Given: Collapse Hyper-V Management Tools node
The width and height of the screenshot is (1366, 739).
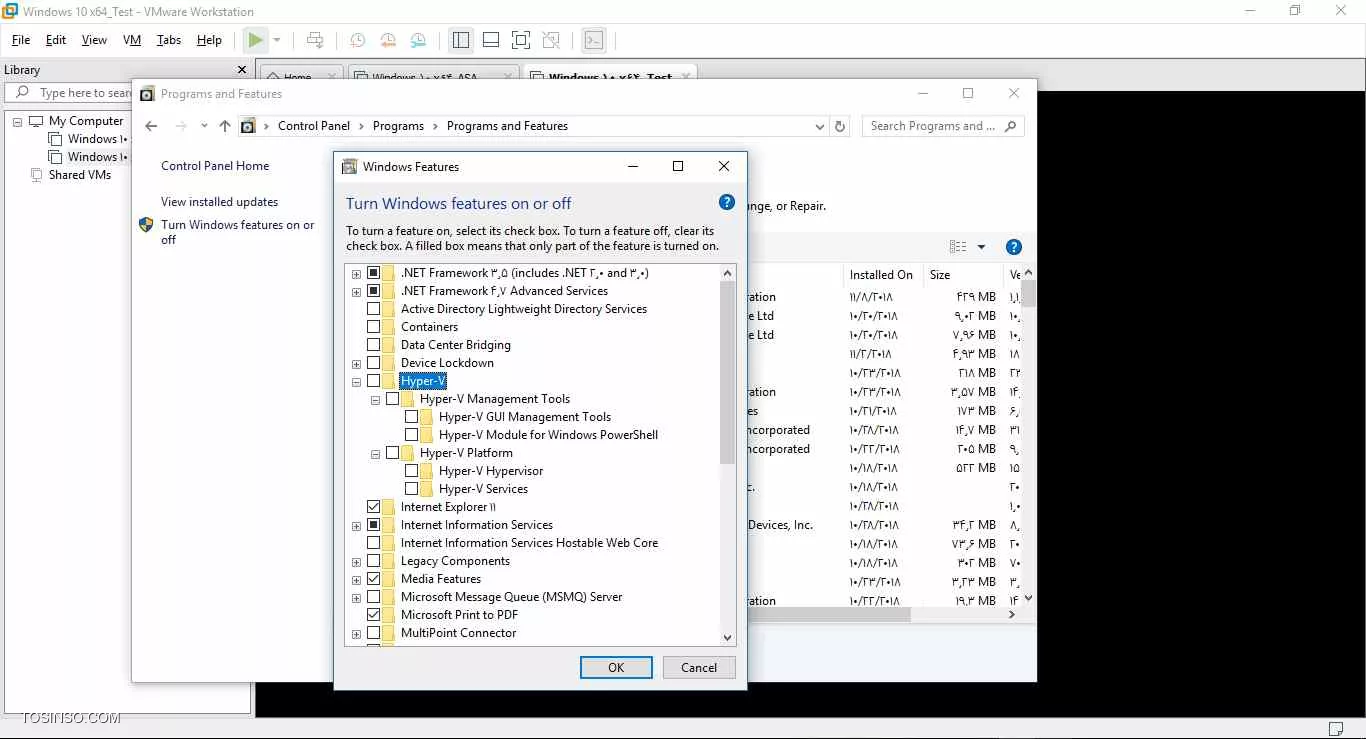Looking at the screenshot, I should pos(376,400).
